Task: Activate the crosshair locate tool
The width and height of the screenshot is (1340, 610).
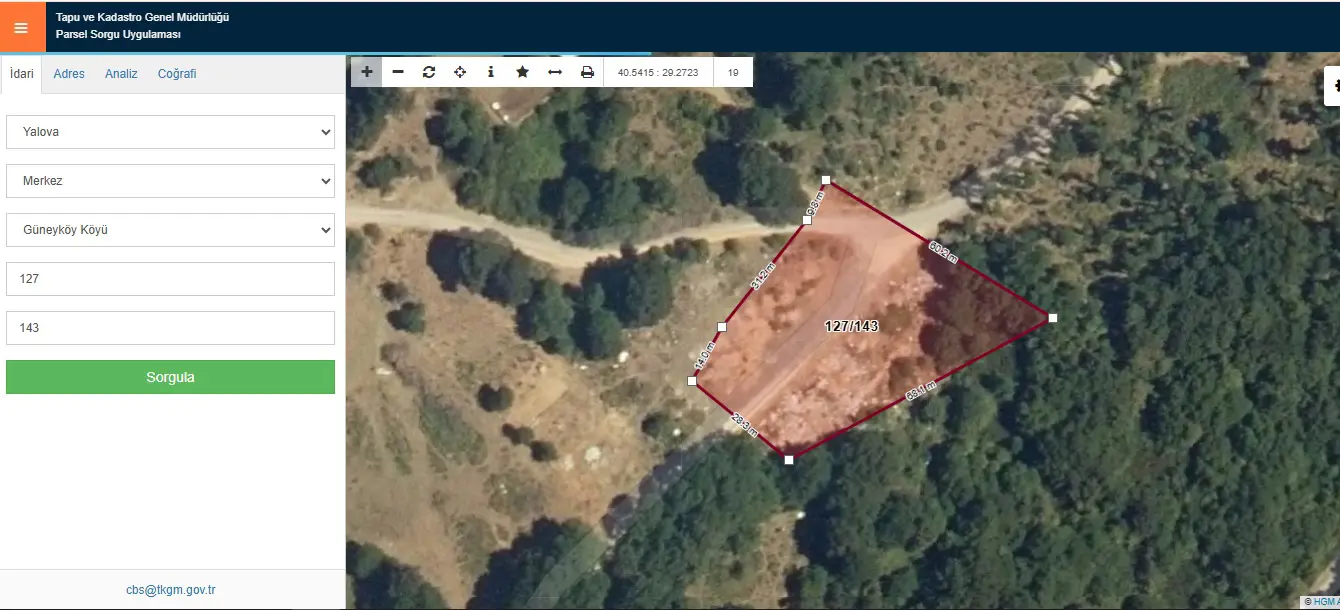Action: click(460, 72)
